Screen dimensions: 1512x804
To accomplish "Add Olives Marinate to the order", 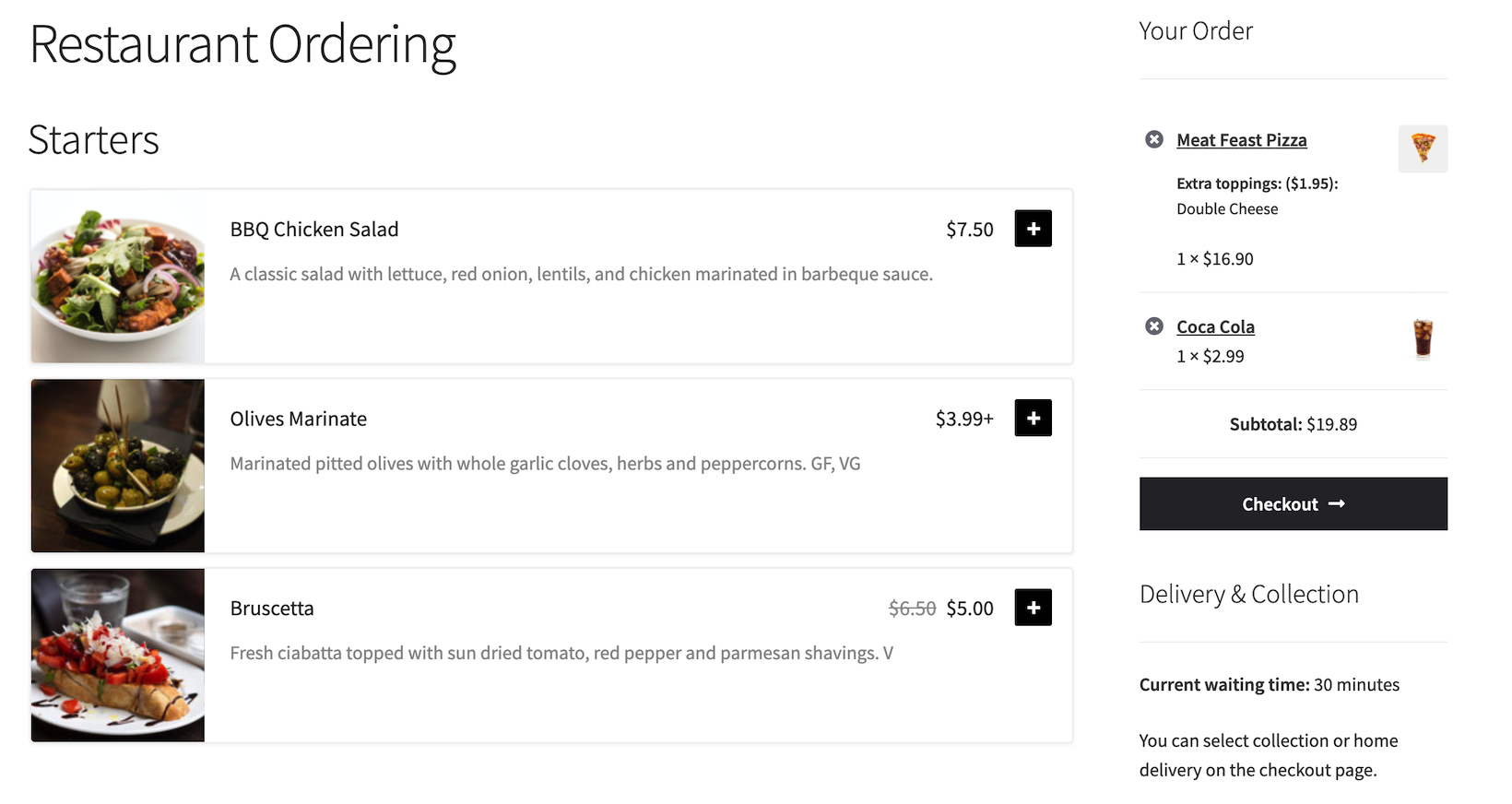I will coord(1033,418).
